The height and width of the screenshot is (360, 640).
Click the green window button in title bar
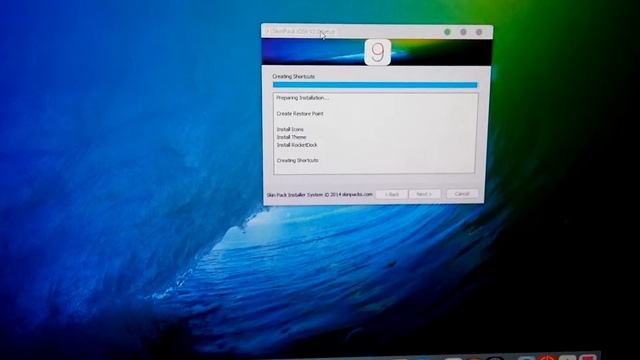pos(447,32)
